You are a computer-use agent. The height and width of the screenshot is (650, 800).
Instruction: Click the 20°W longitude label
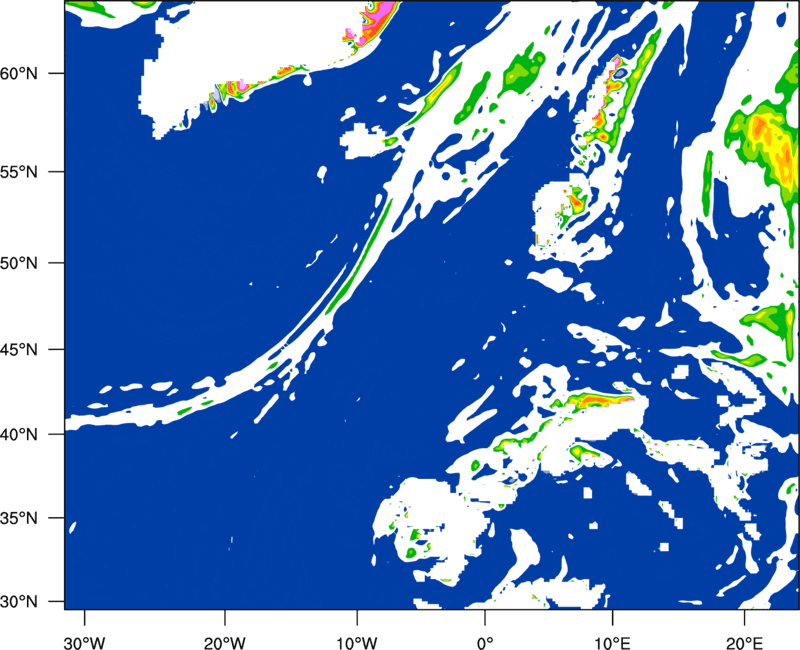point(225,642)
